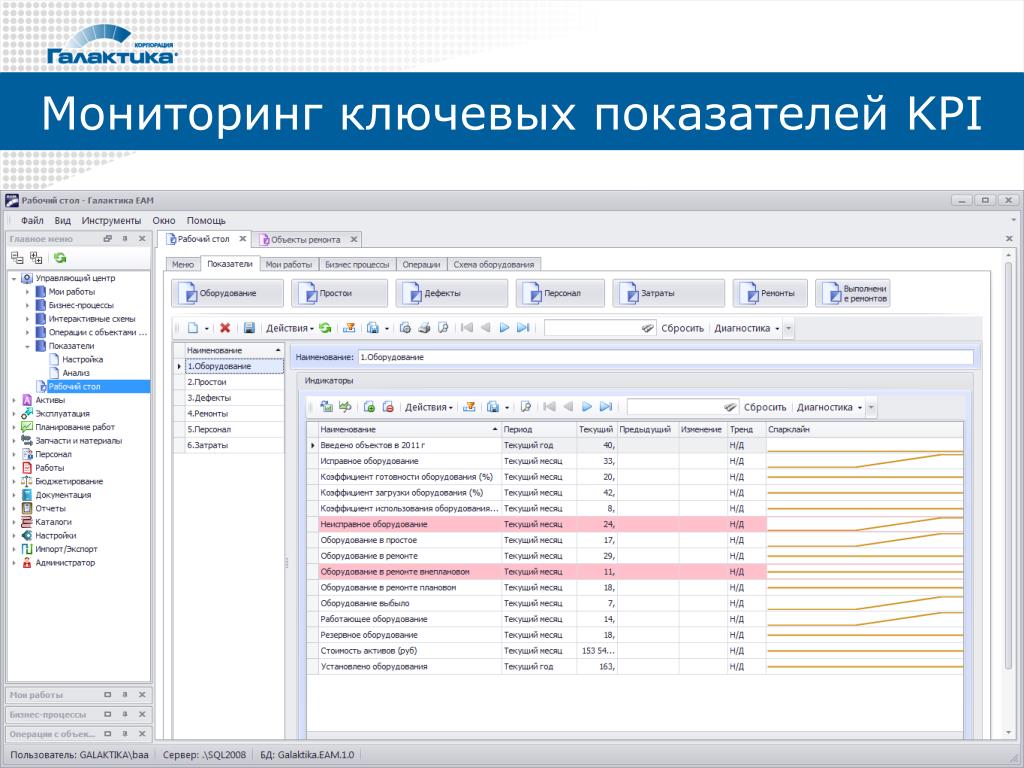Click remove indicator red minus icon

(x=388, y=407)
